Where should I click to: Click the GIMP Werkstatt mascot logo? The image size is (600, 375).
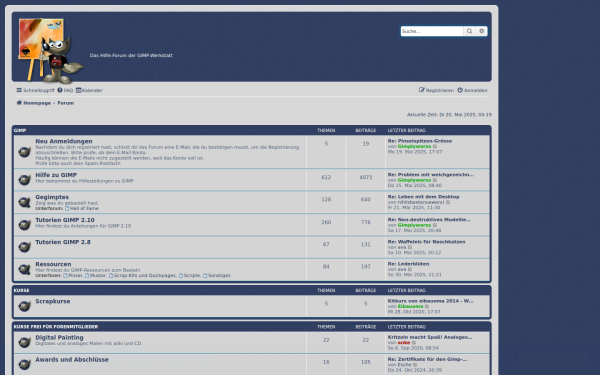coord(51,51)
